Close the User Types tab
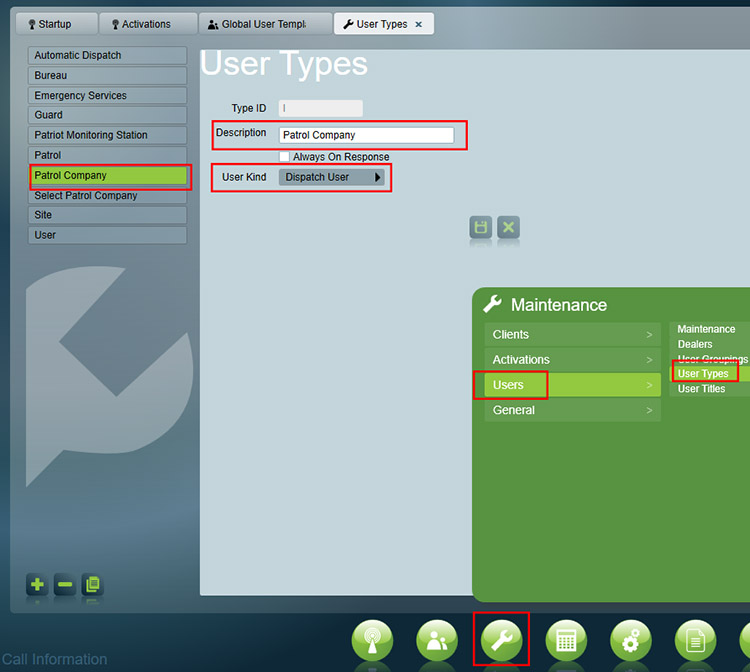The image size is (750, 672). (419, 24)
